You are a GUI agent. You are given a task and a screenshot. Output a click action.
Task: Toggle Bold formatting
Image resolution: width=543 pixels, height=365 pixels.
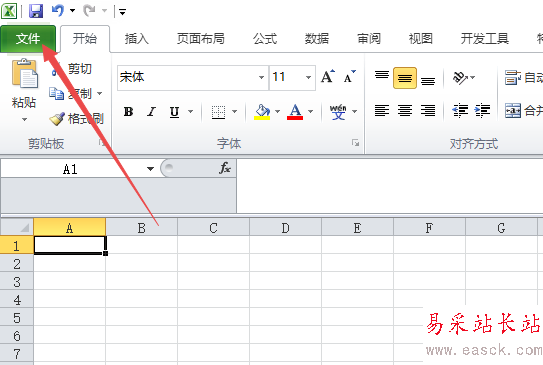click(x=128, y=112)
